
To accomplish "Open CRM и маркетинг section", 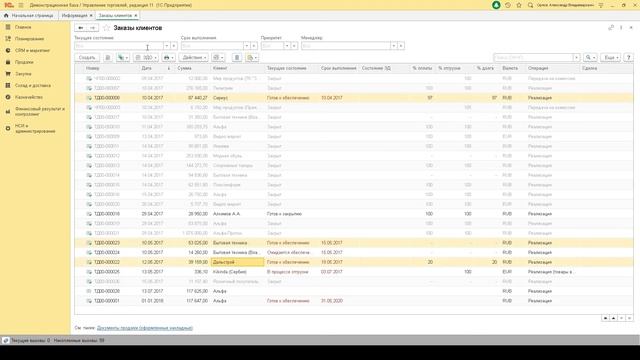I will (x=32, y=50).
